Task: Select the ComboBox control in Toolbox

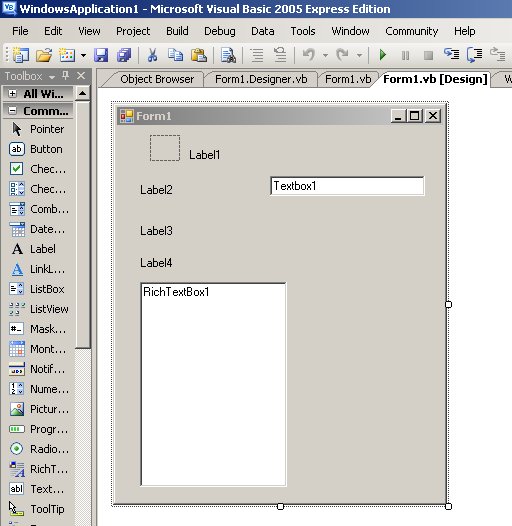Action: (38, 209)
